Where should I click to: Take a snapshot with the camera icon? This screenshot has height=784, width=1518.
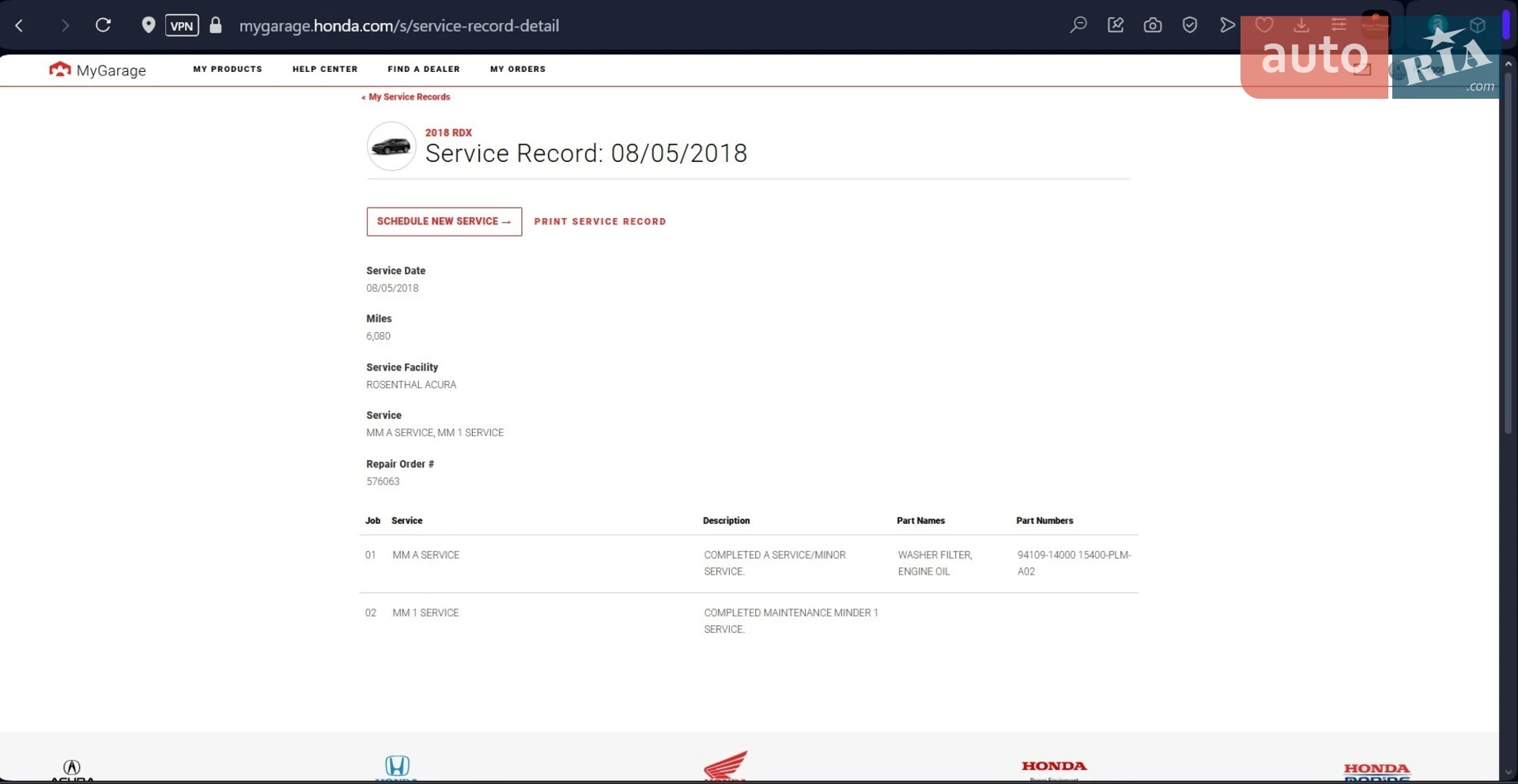1153,25
